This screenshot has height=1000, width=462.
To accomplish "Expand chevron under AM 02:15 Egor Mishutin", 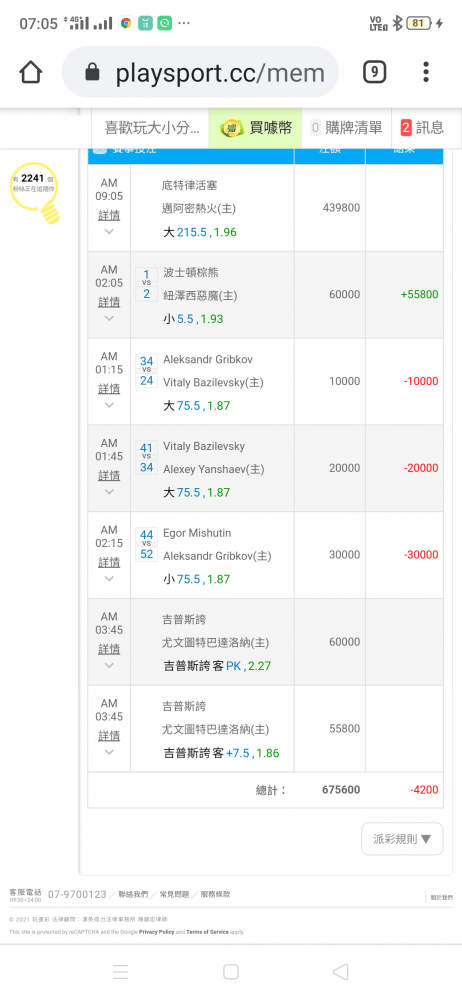I will click(x=109, y=578).
